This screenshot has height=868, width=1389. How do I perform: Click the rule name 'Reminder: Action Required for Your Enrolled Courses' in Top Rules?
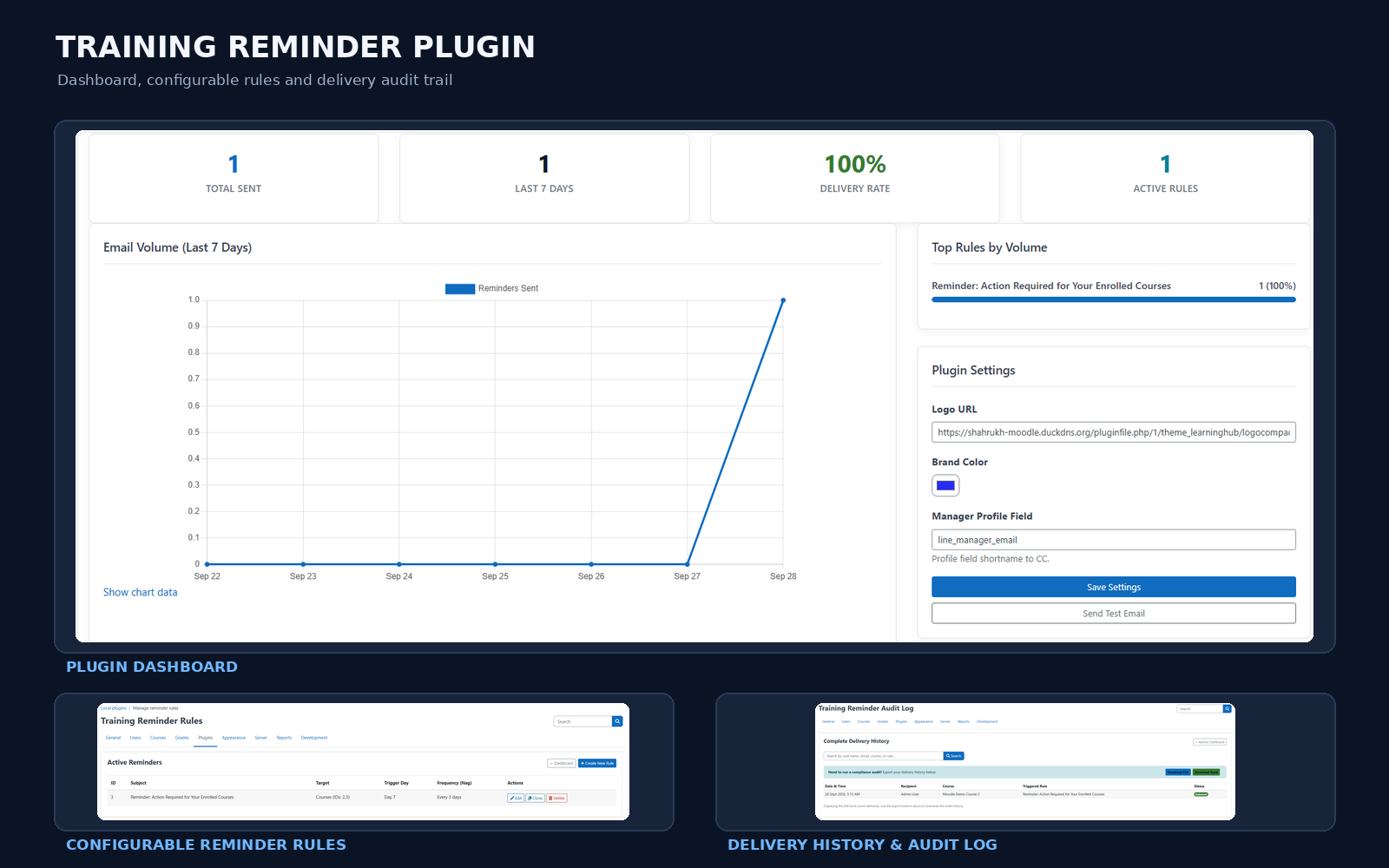click(1051, 286)
